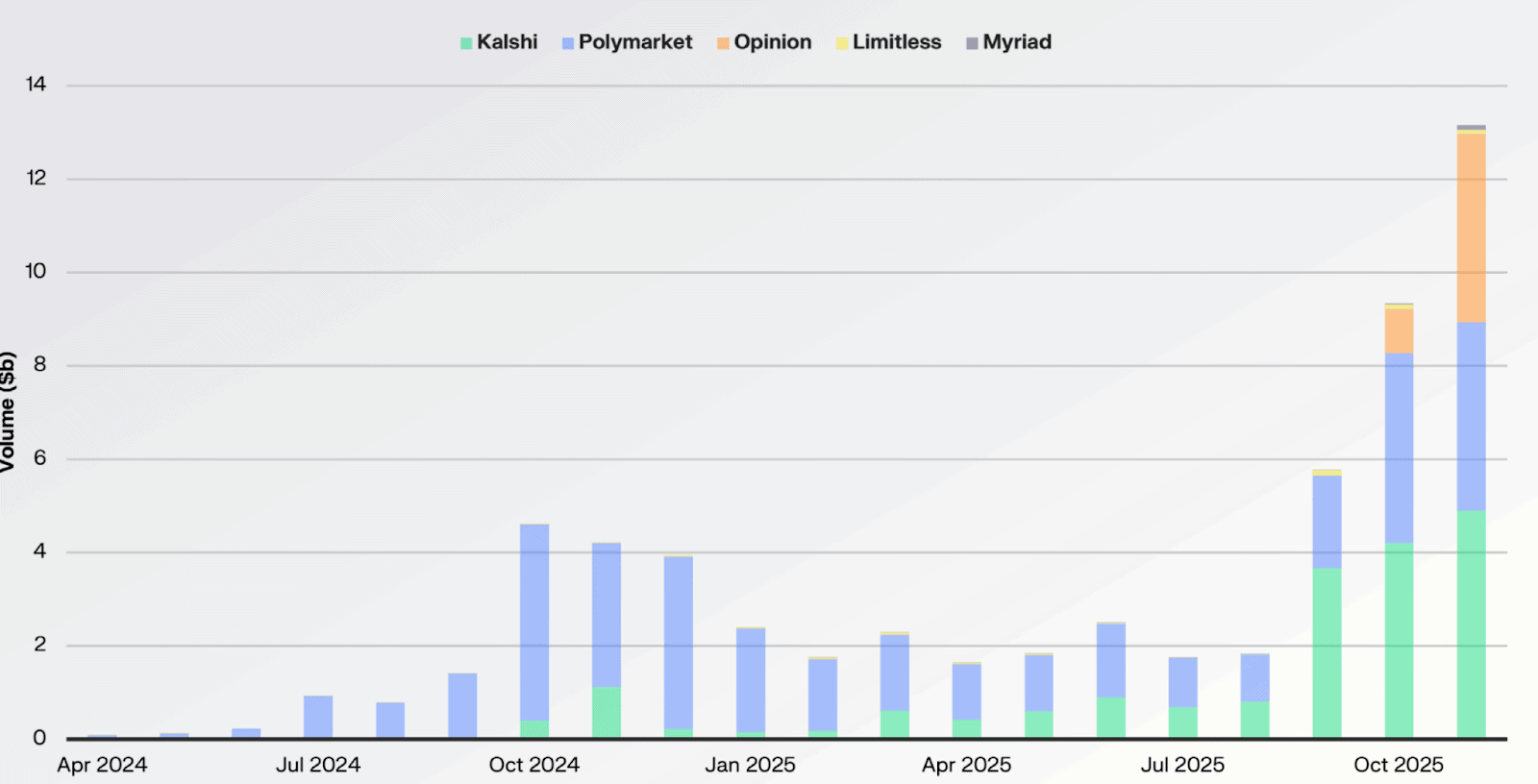Toggle the Kalshi series legend label

tap(507, 42)
